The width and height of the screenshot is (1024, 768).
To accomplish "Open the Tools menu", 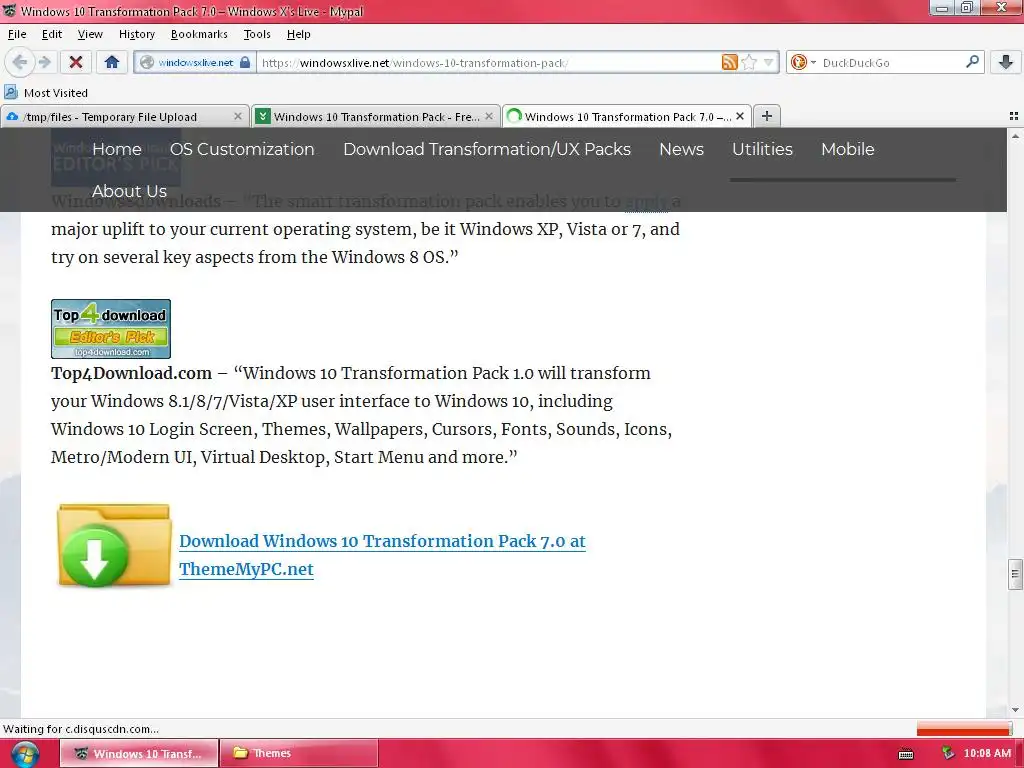I will [x=257, y=34].
